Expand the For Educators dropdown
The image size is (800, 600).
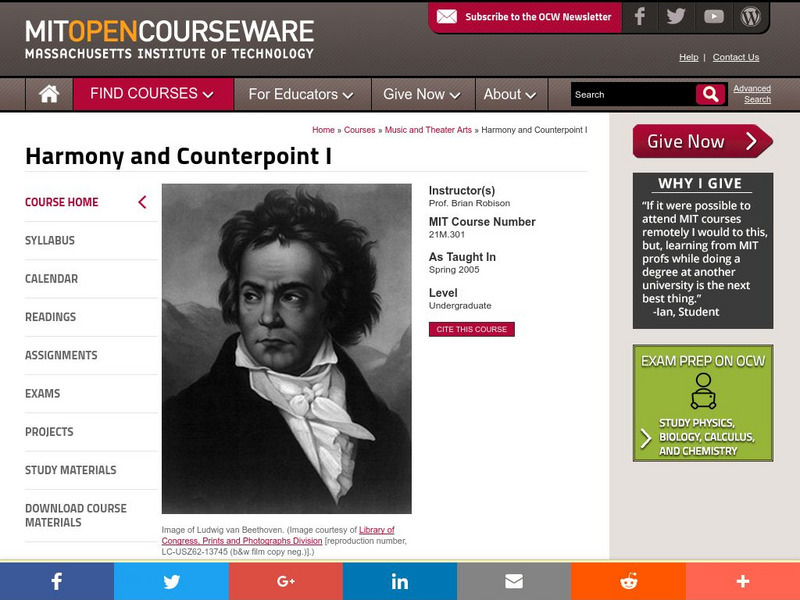(x=302, y=94)
